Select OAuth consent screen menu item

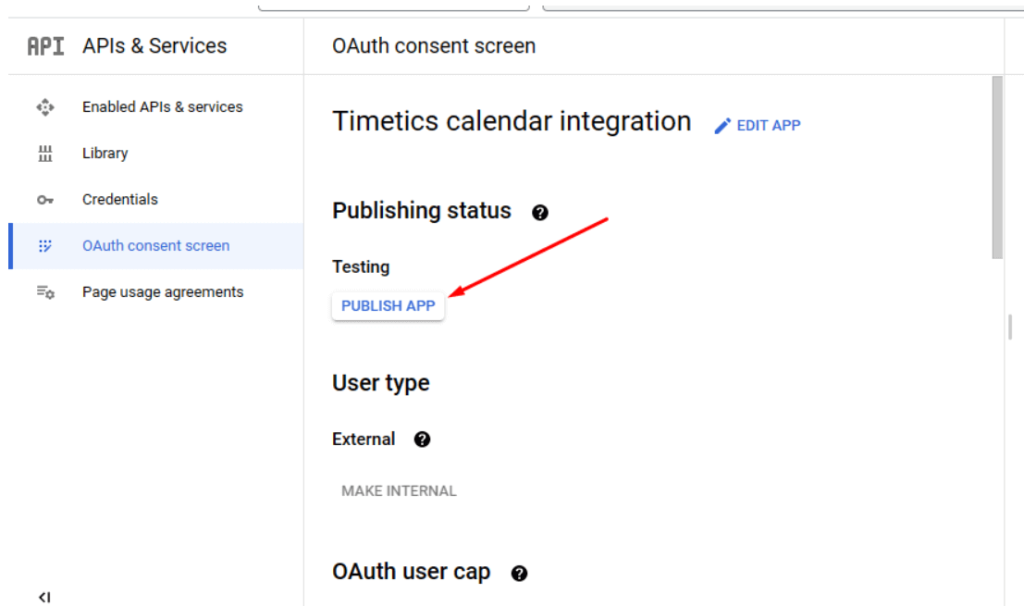155,246
